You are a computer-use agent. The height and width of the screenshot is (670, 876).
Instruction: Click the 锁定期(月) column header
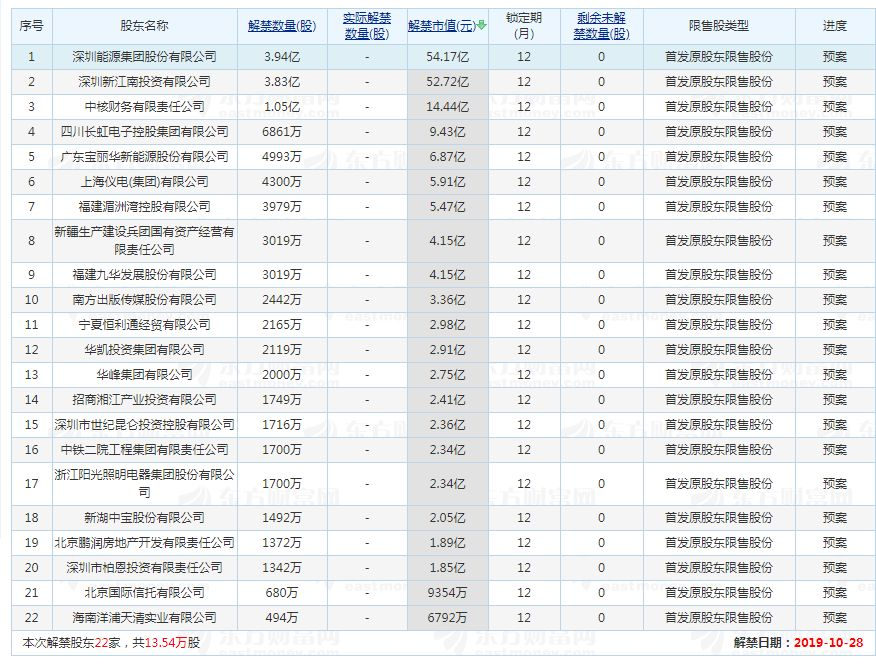[523, 26]
